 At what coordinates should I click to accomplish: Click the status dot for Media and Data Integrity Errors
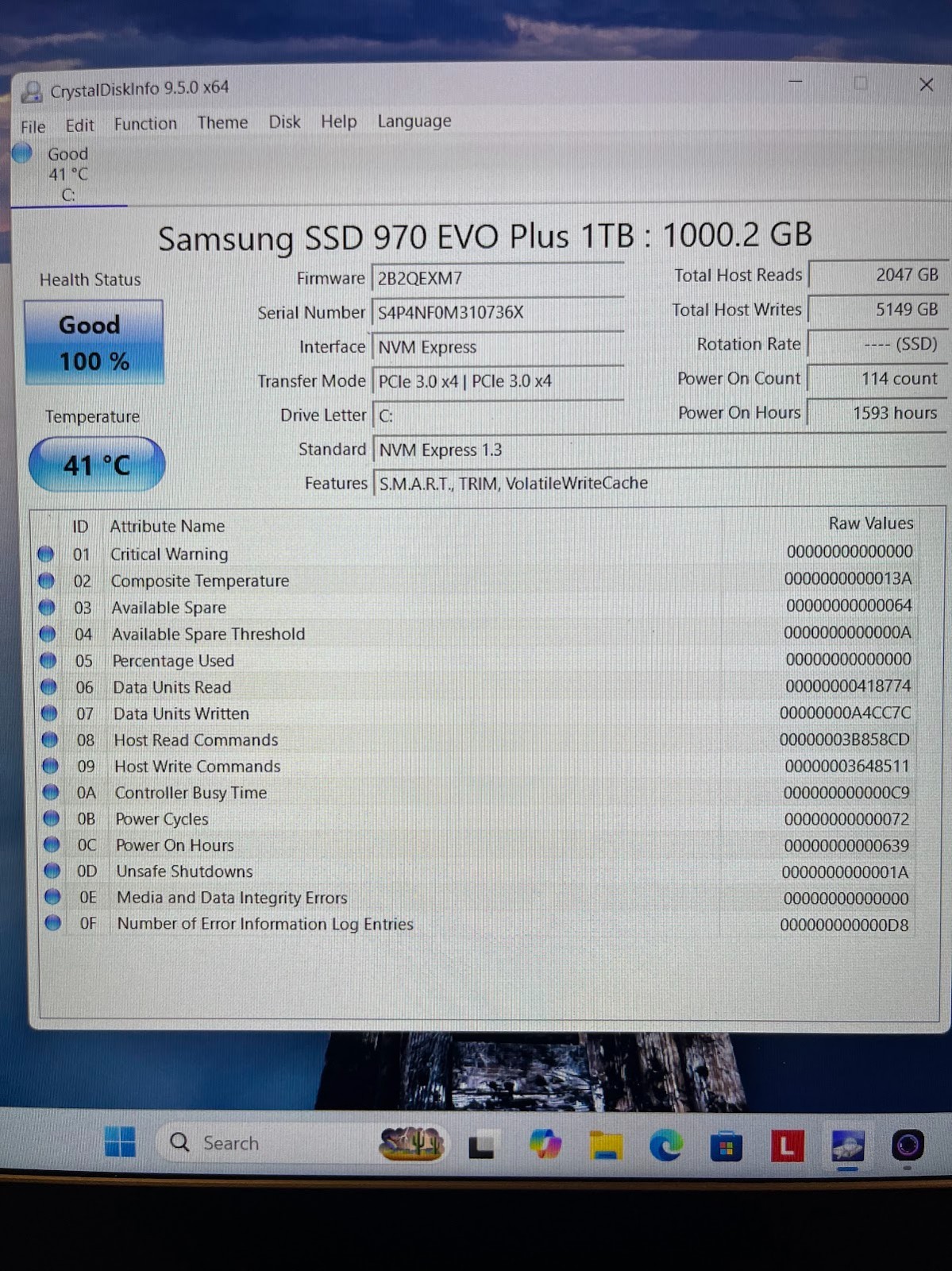pos(52,897)
